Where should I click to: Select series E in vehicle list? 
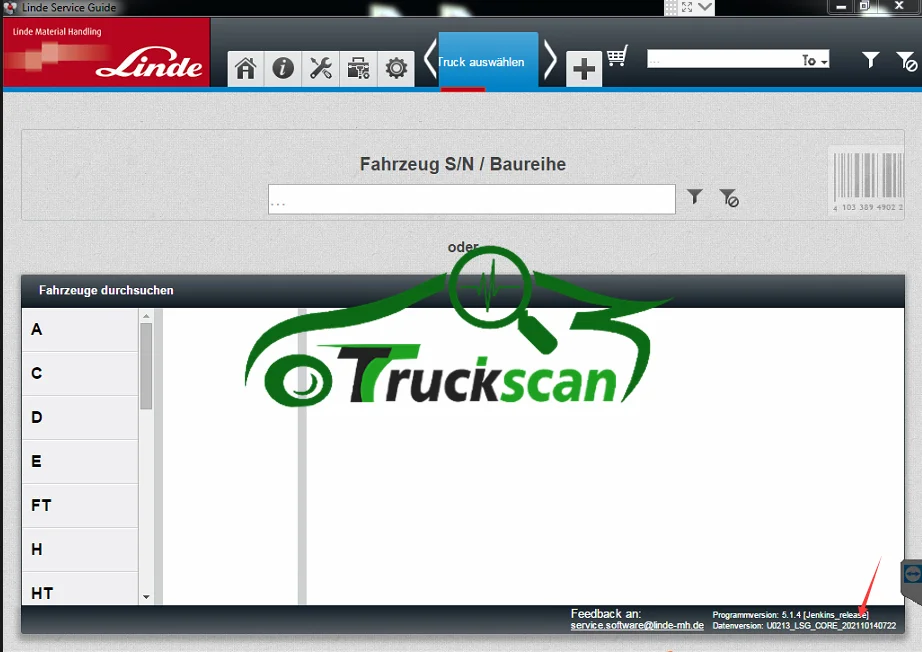pos(80,462)
